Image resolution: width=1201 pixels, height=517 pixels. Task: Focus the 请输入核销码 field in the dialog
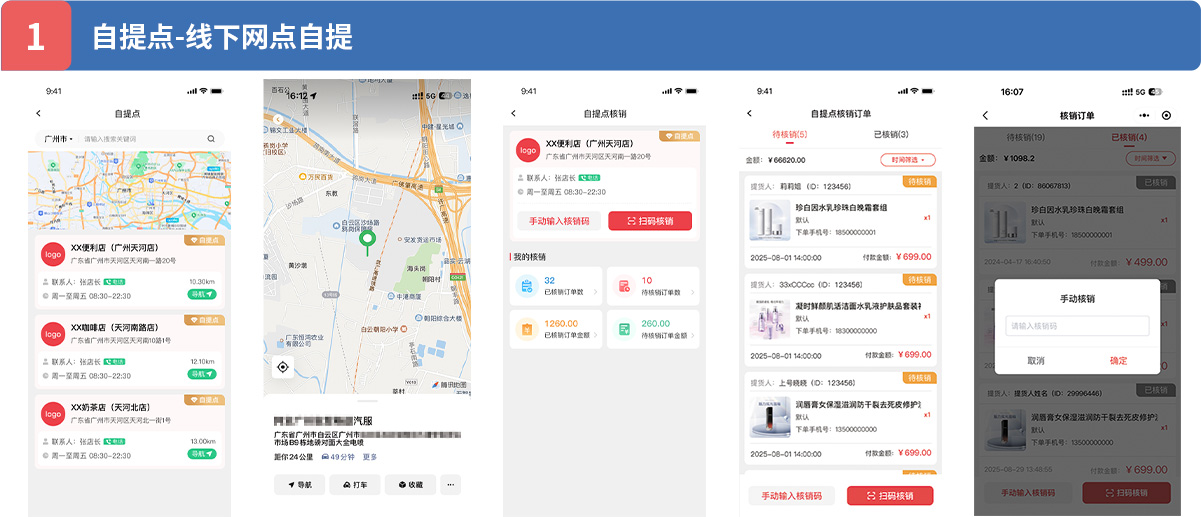pos(1078,326)
